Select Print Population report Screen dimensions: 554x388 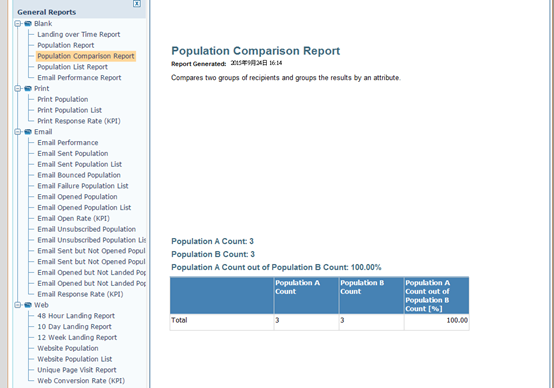click(x=63, y=100)
